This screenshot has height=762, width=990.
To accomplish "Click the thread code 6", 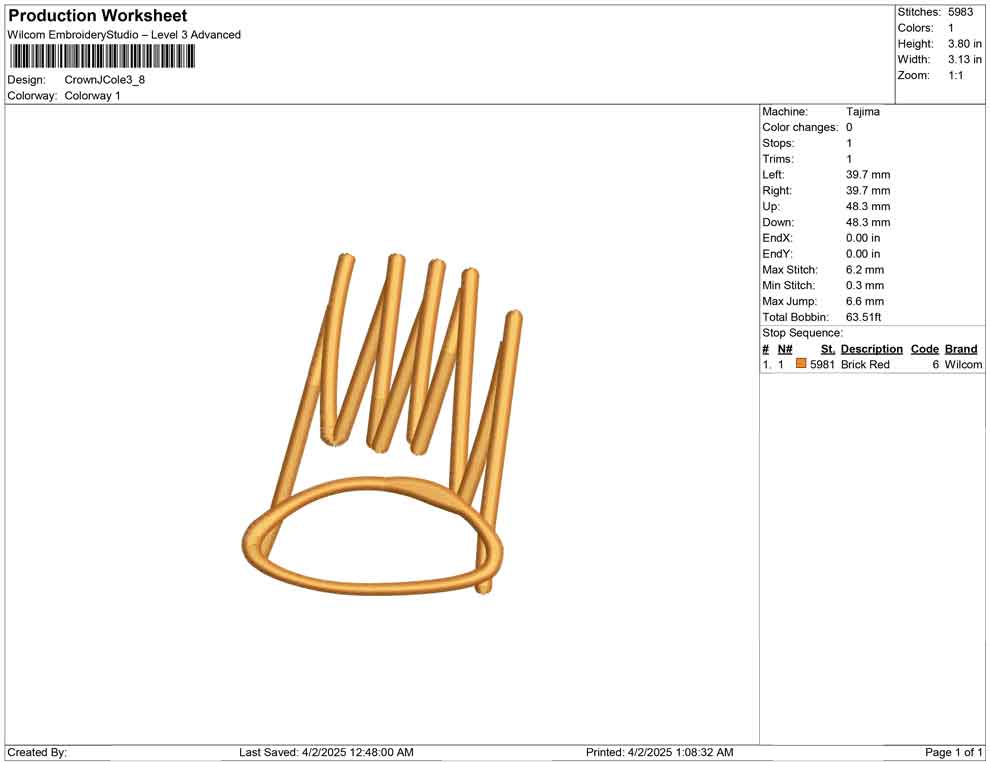I will tap(936, 364).
